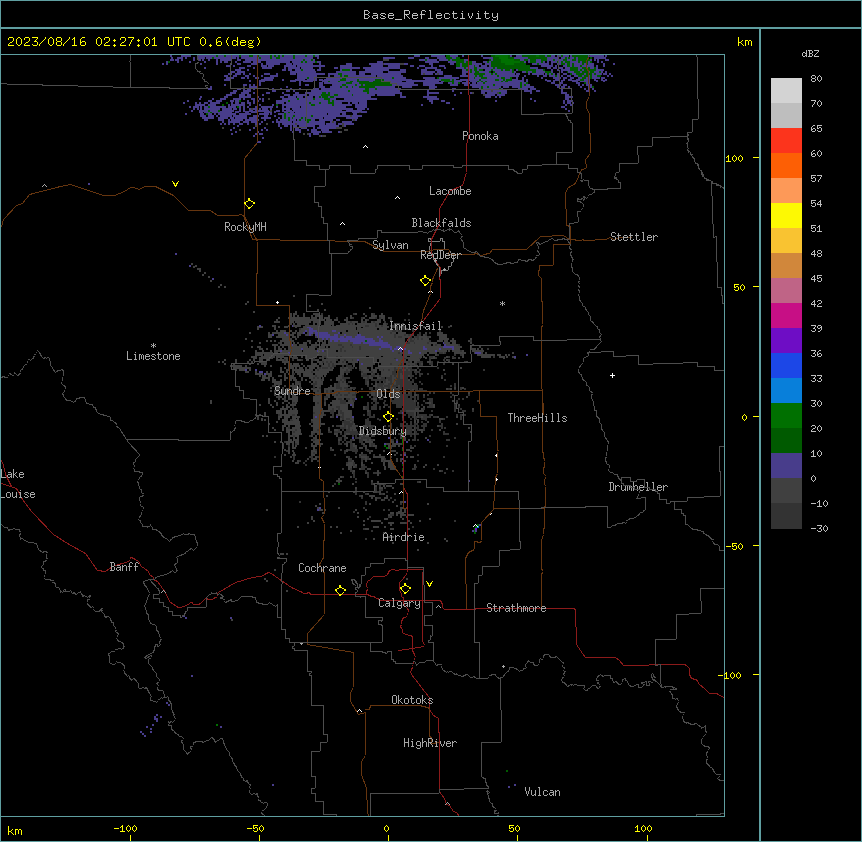Click the 80 dBZ value in legend
The width and height of the screenshot is (862, 842).
tap(816, 79)
